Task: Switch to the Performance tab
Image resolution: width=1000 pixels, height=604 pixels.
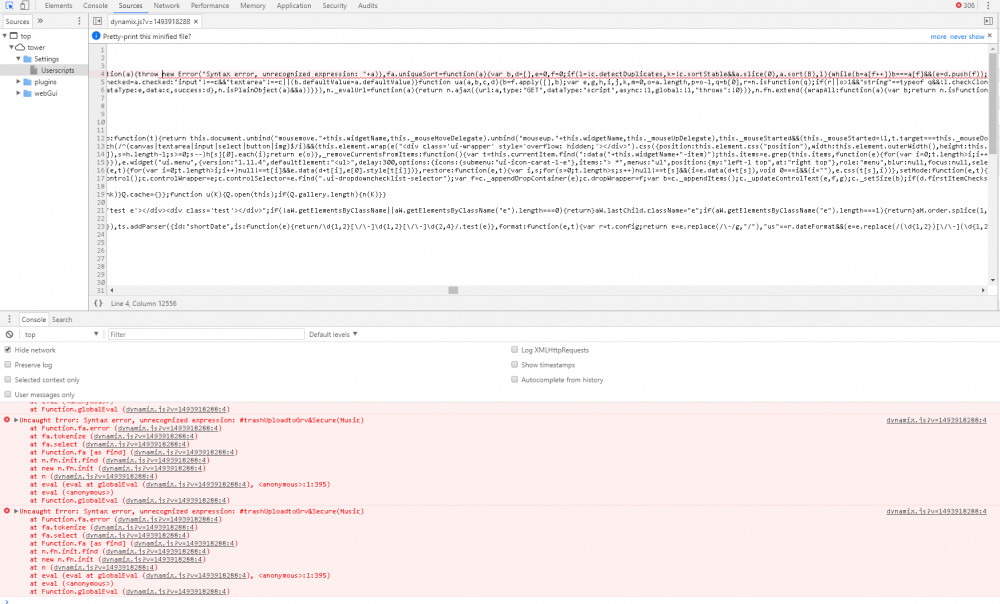Action: (x=210, y=6)
